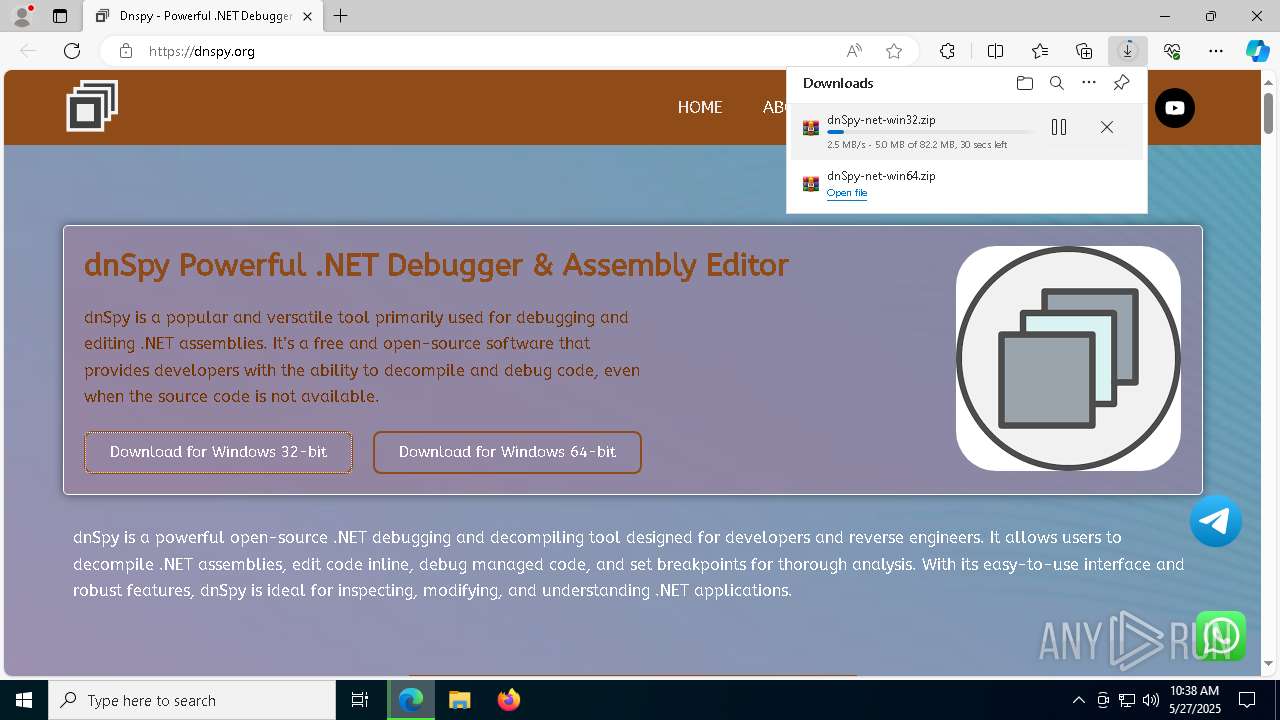1280x720 pixels.
Task: Open network status tray icon
Action: click(1127, 700)
